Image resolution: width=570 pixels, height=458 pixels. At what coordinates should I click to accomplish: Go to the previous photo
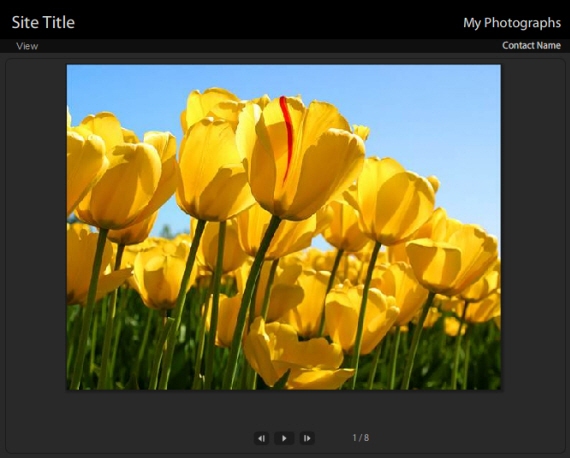coord(261,438)
